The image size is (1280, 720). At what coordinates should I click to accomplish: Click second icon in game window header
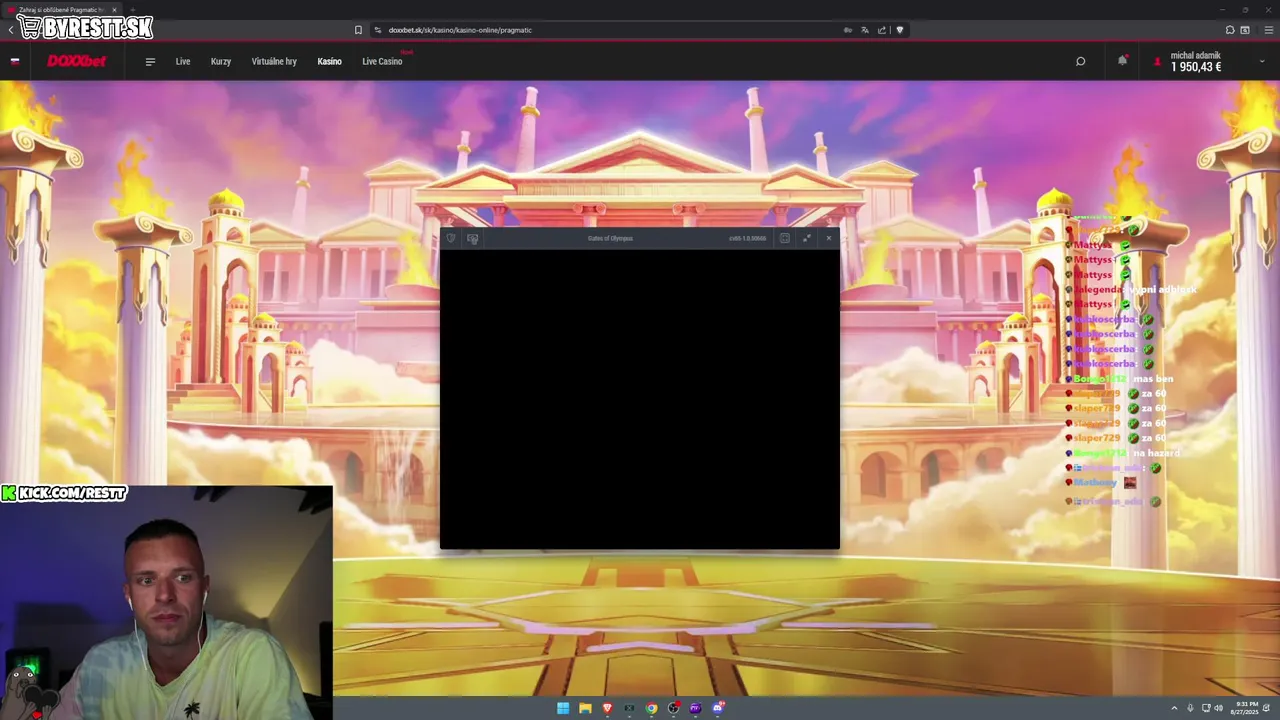(x=473, y=238)
